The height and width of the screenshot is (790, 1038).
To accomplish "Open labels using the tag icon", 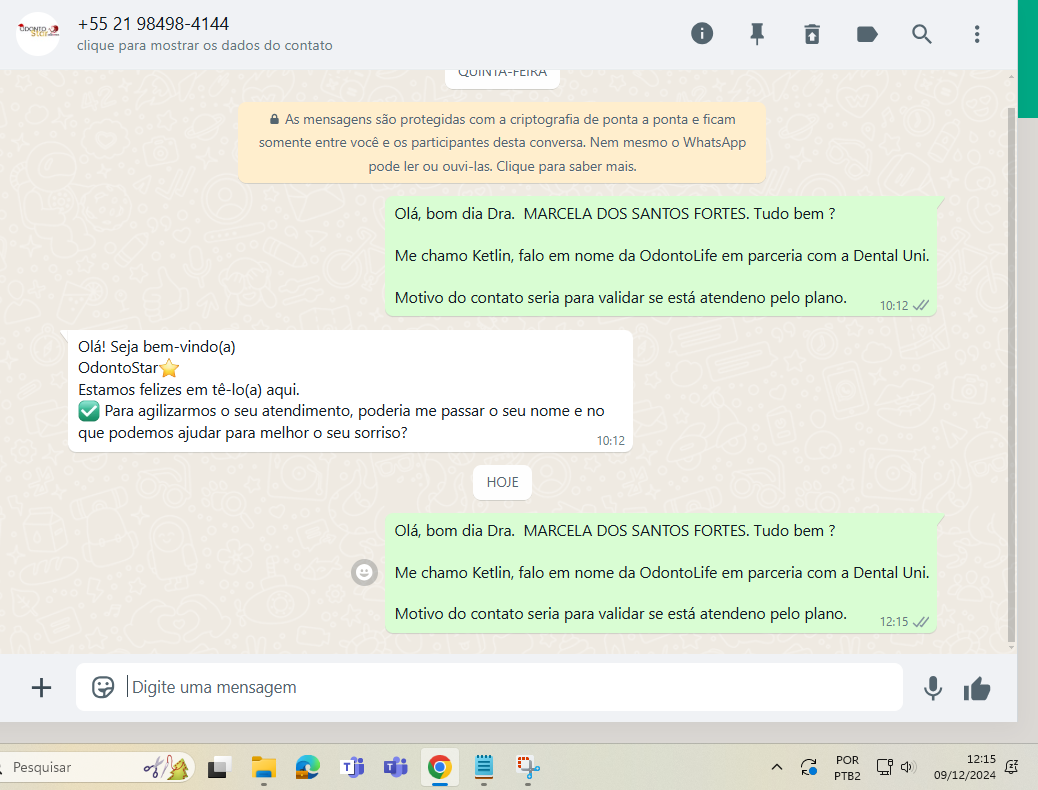I will (x=867, y=34).
